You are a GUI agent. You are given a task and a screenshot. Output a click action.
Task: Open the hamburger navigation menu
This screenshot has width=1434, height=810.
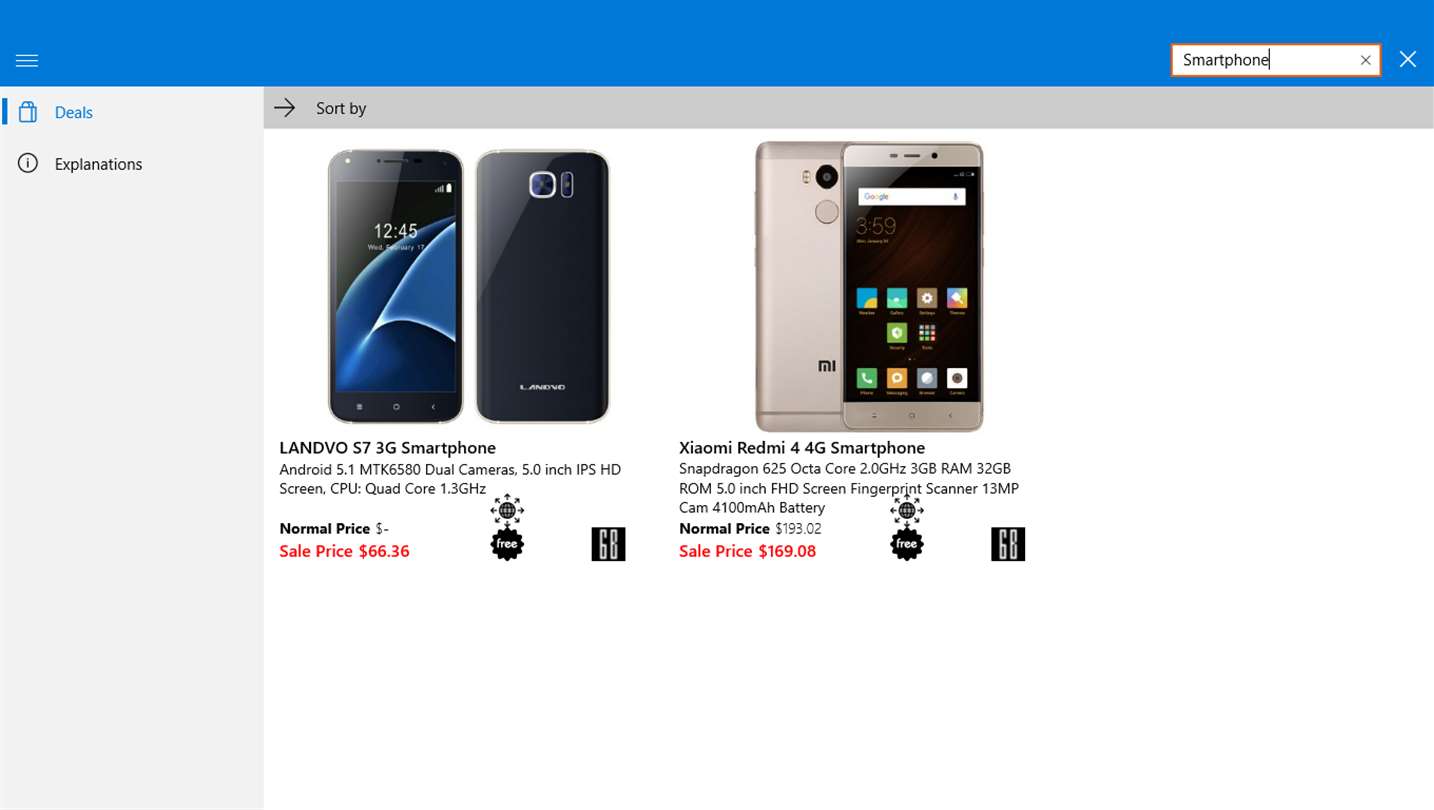(27, 61)
